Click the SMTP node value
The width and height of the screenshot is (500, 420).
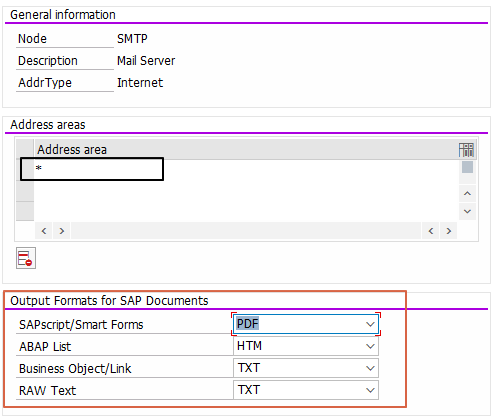[x=132, y=39]
